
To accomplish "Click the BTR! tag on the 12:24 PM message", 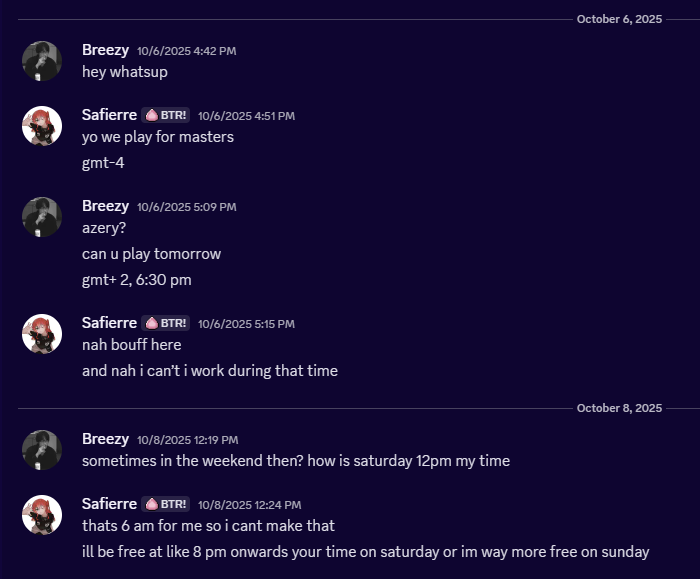I will pos(166,504).
